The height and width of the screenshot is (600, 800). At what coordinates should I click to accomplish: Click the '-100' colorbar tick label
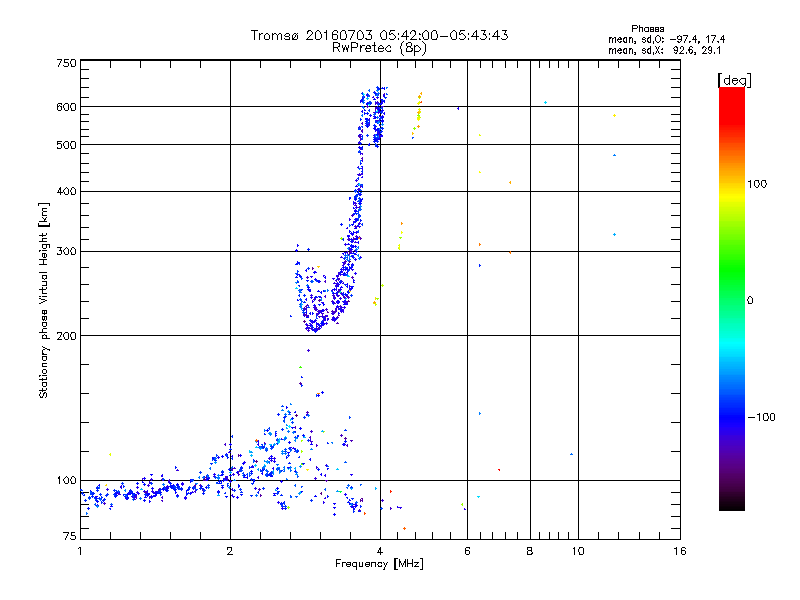tap(761, 417)
